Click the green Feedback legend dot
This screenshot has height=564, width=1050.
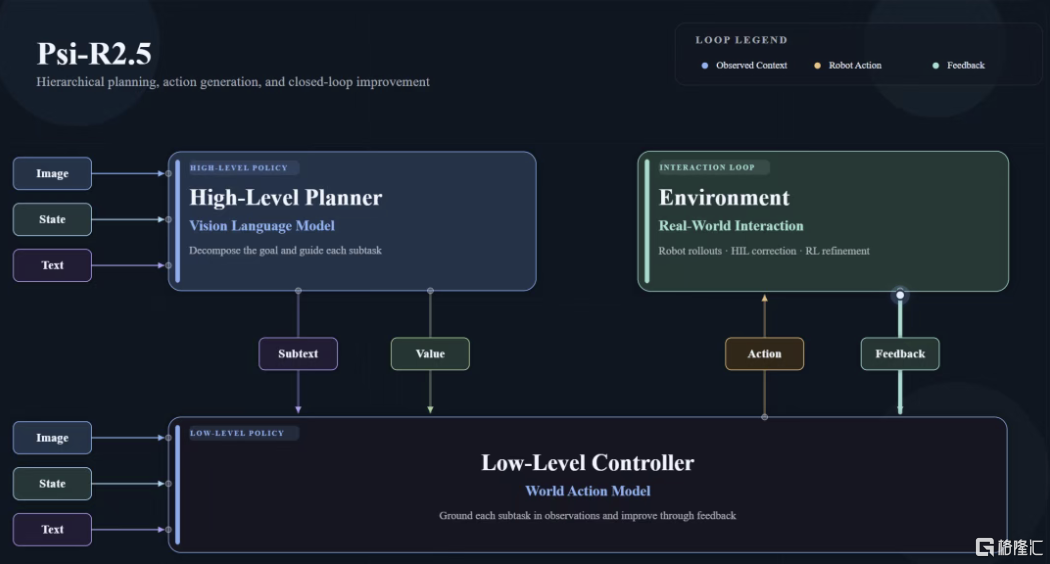tap(935, 66)
